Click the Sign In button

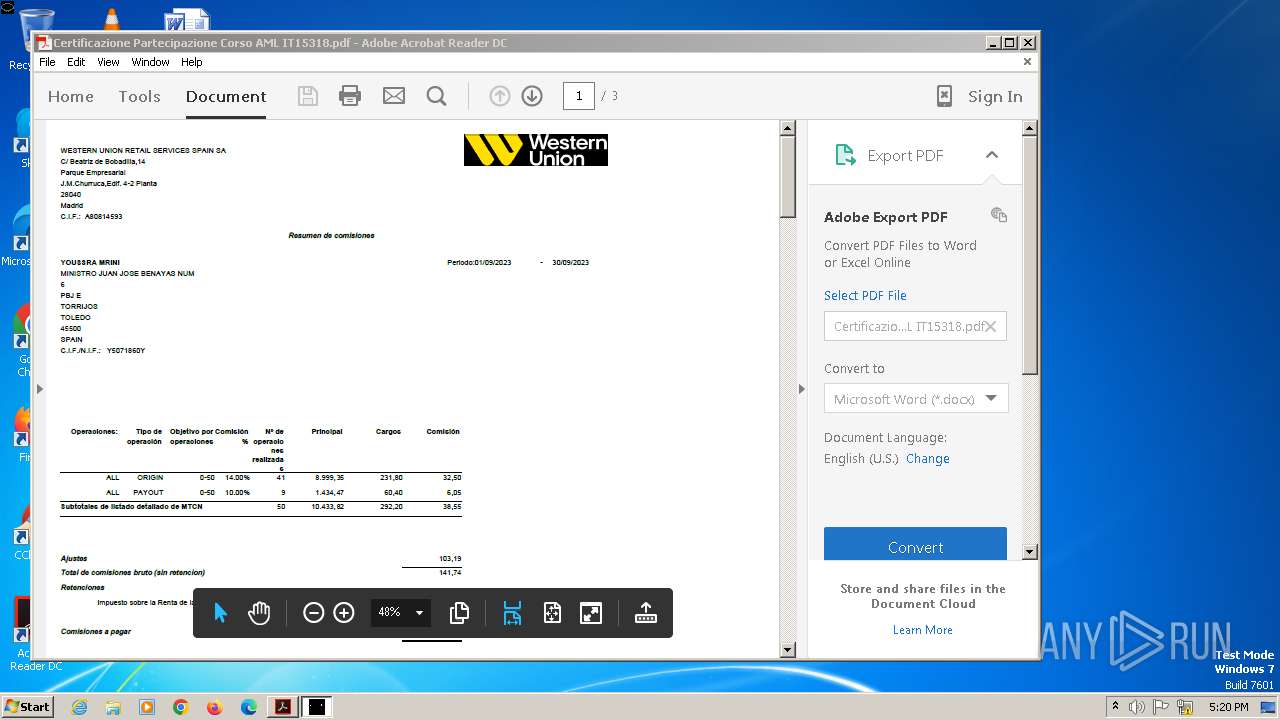click(995, 96)
